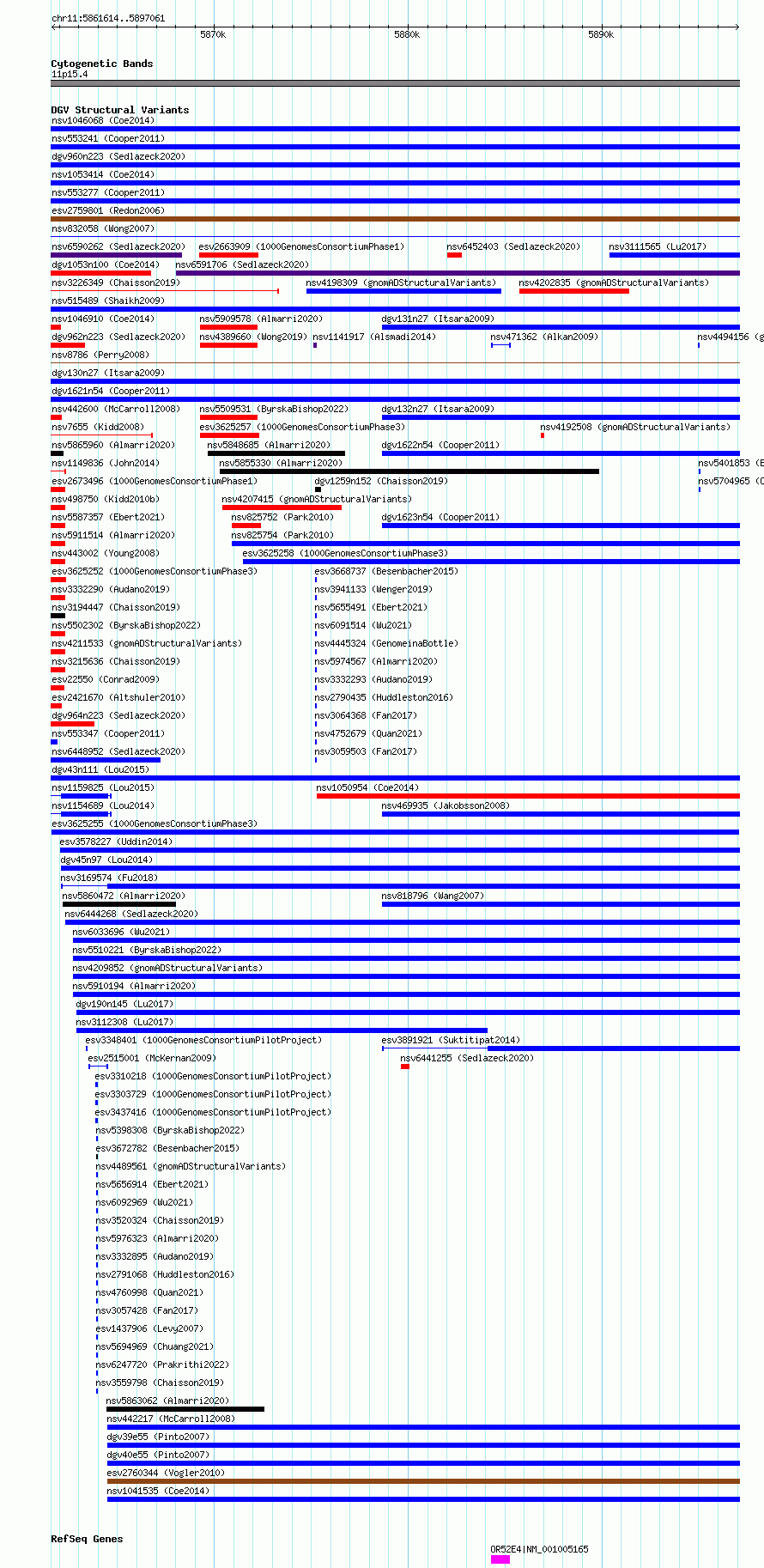Select dgv960n223 (Sedlazeck2020) label

118,156
